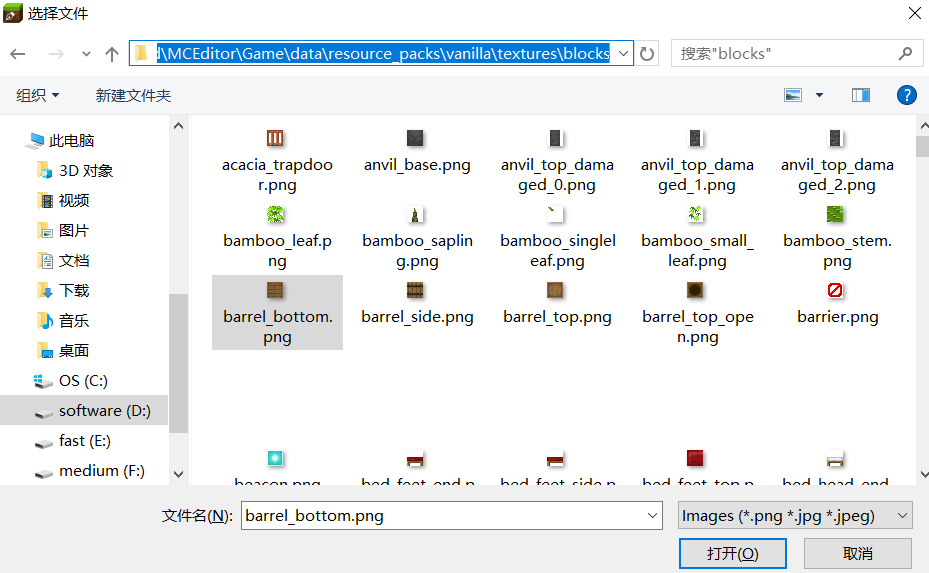
Task: Click the 打开(O) button
Action: tap(733, 553)
